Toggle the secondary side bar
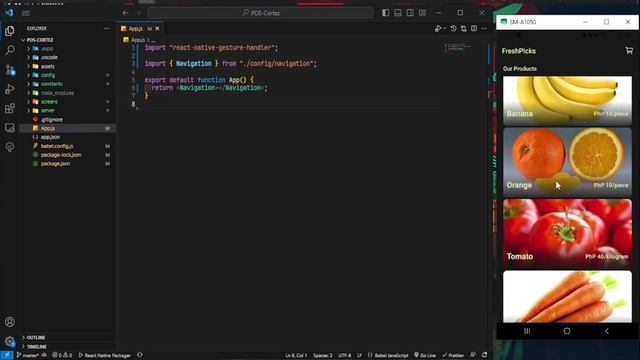 point(410,13)
